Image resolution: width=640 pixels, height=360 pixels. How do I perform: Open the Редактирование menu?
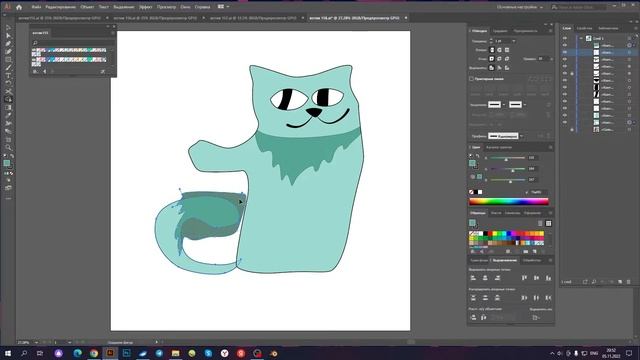[x=60, y=7]
